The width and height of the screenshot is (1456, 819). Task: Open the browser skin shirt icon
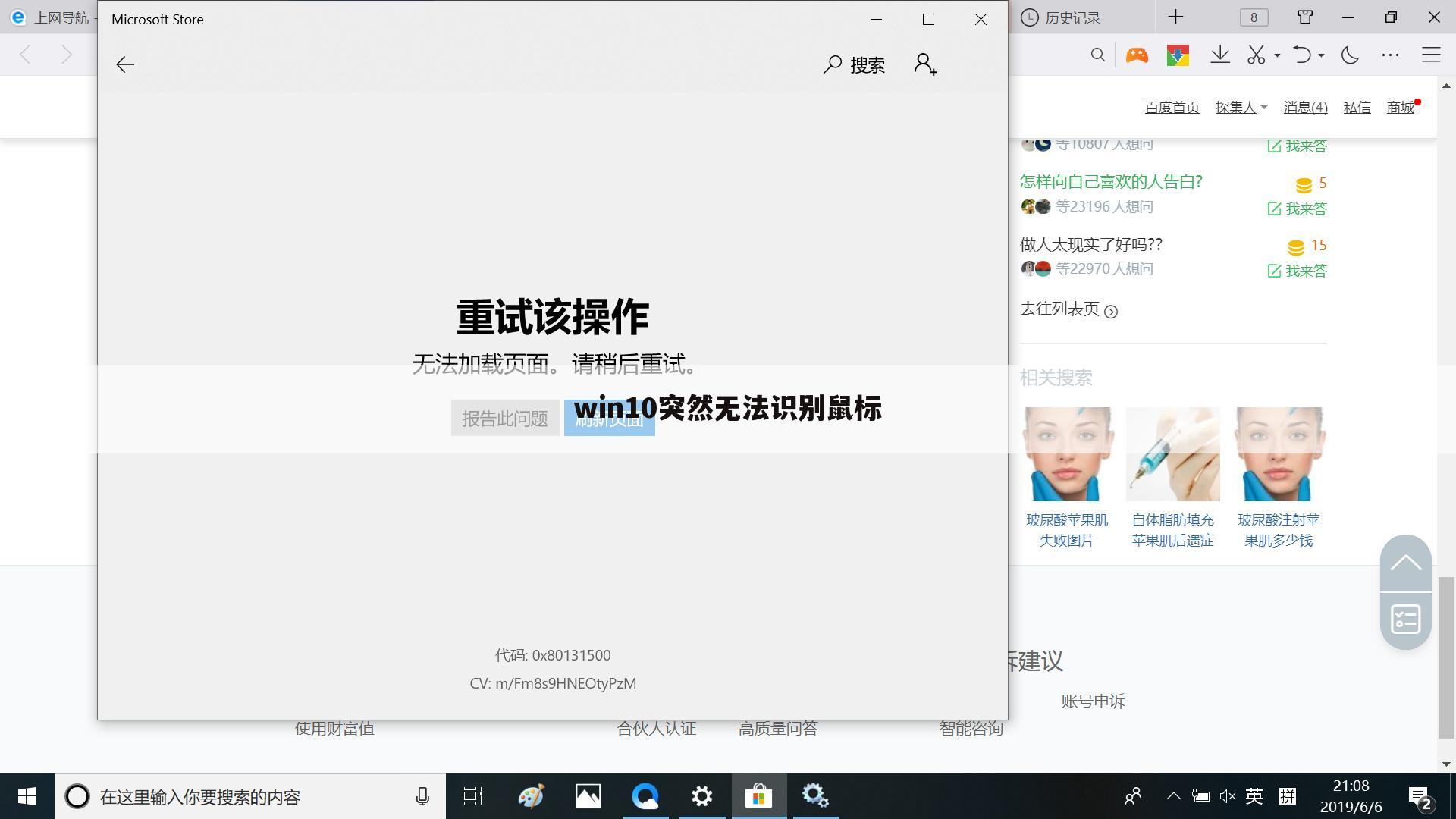tap(1305, 17)
